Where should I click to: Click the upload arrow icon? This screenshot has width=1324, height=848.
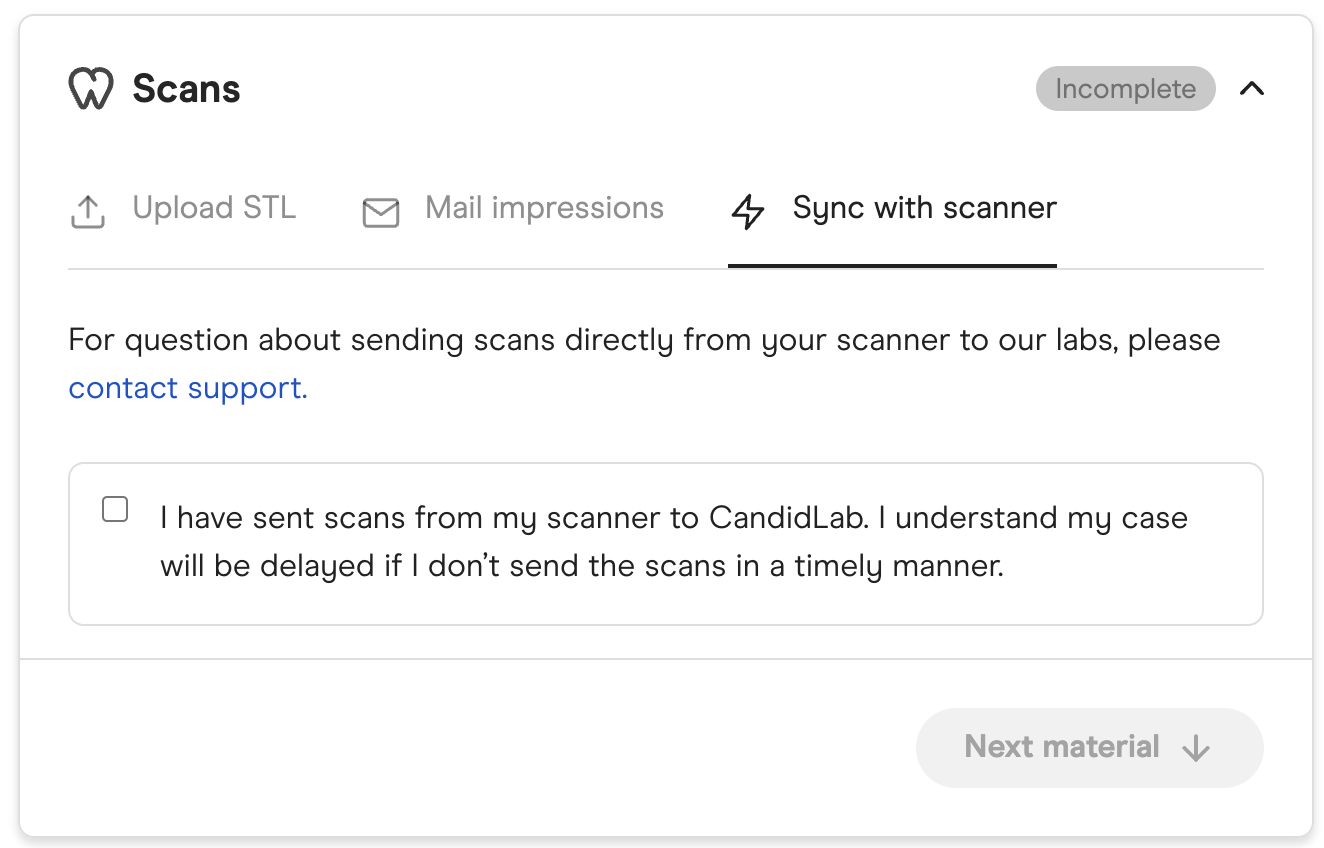tap(88, 211)
